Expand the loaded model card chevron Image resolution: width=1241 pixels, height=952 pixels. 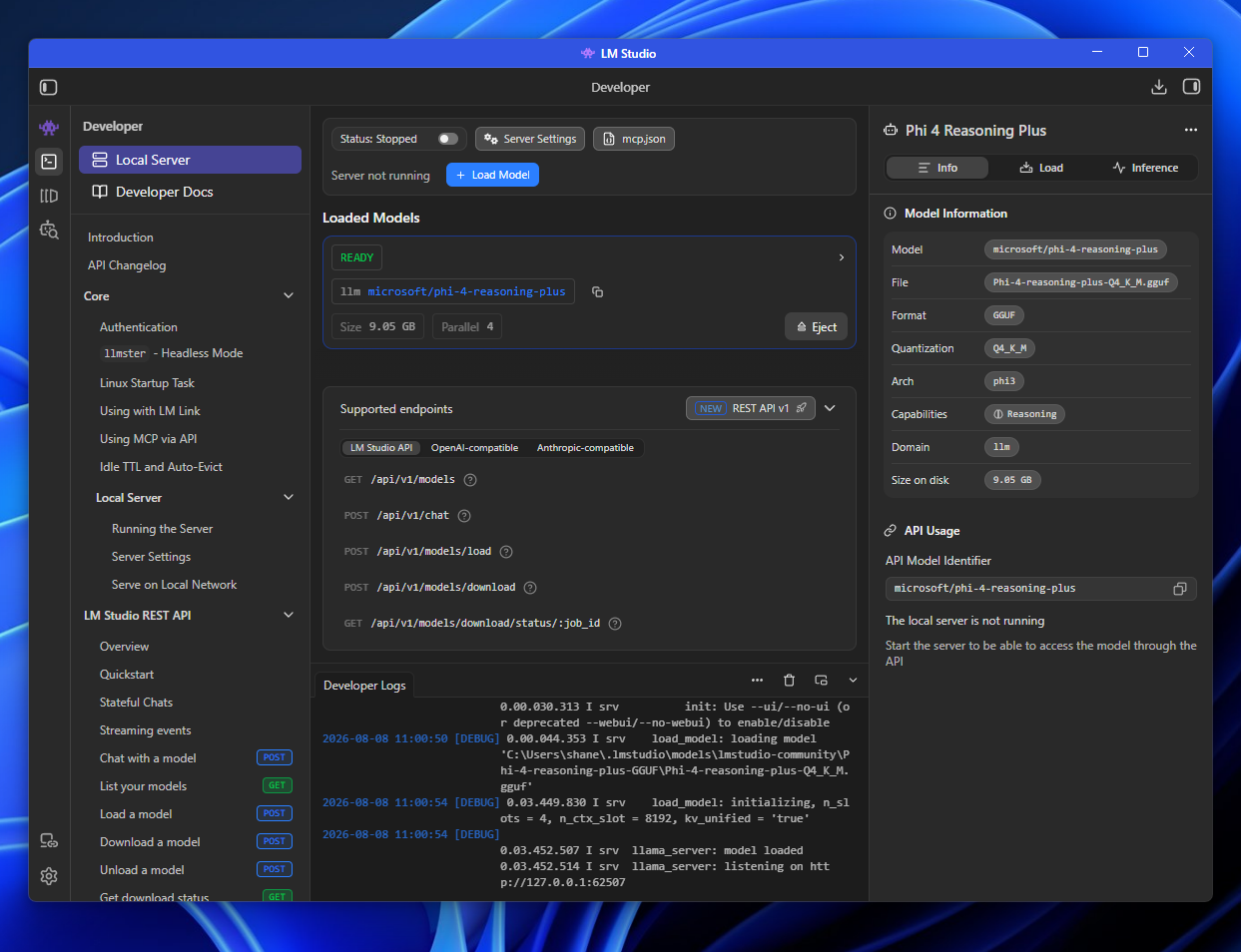coord(842,257)
